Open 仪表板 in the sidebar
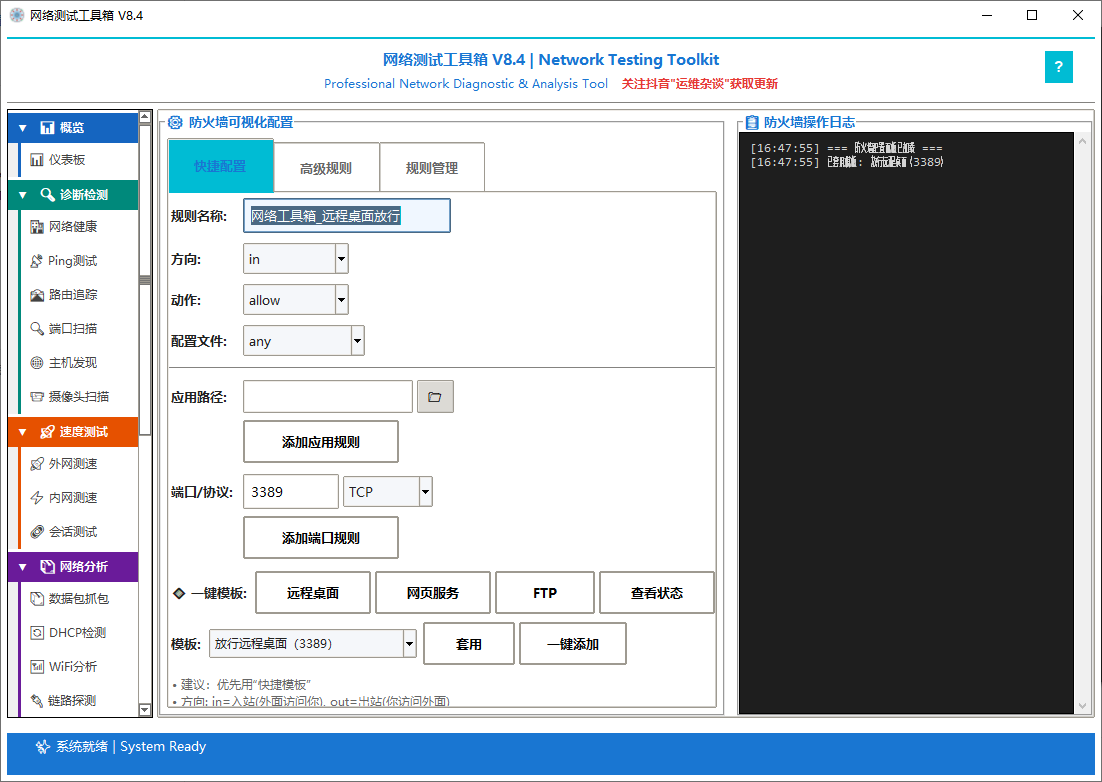The height and width of the screenshot is (782, 1102). (x=79, y=160)
